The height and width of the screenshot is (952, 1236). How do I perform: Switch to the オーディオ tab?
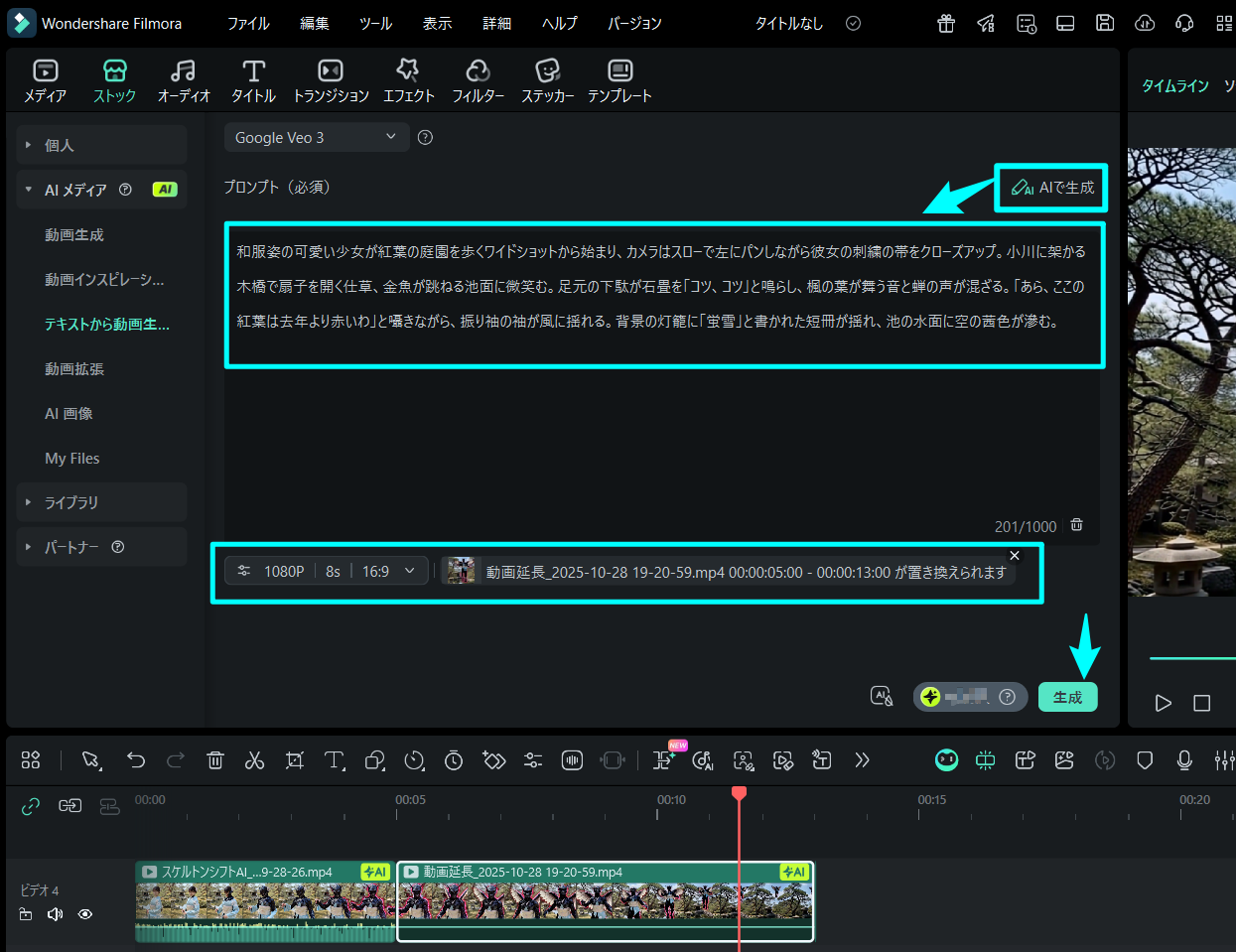tap(183, 79)
